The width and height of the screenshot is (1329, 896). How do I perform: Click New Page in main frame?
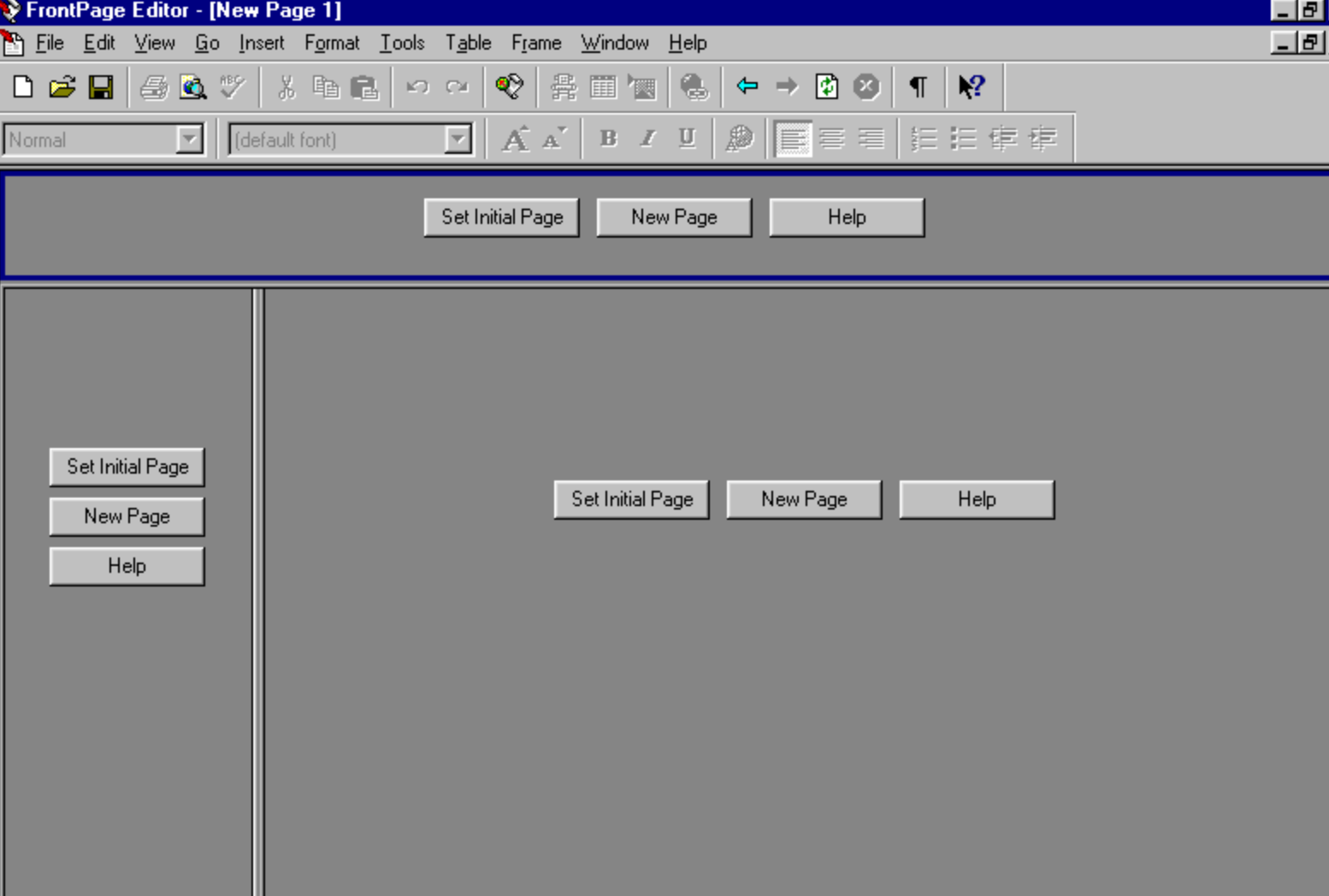tap(804, 499)
